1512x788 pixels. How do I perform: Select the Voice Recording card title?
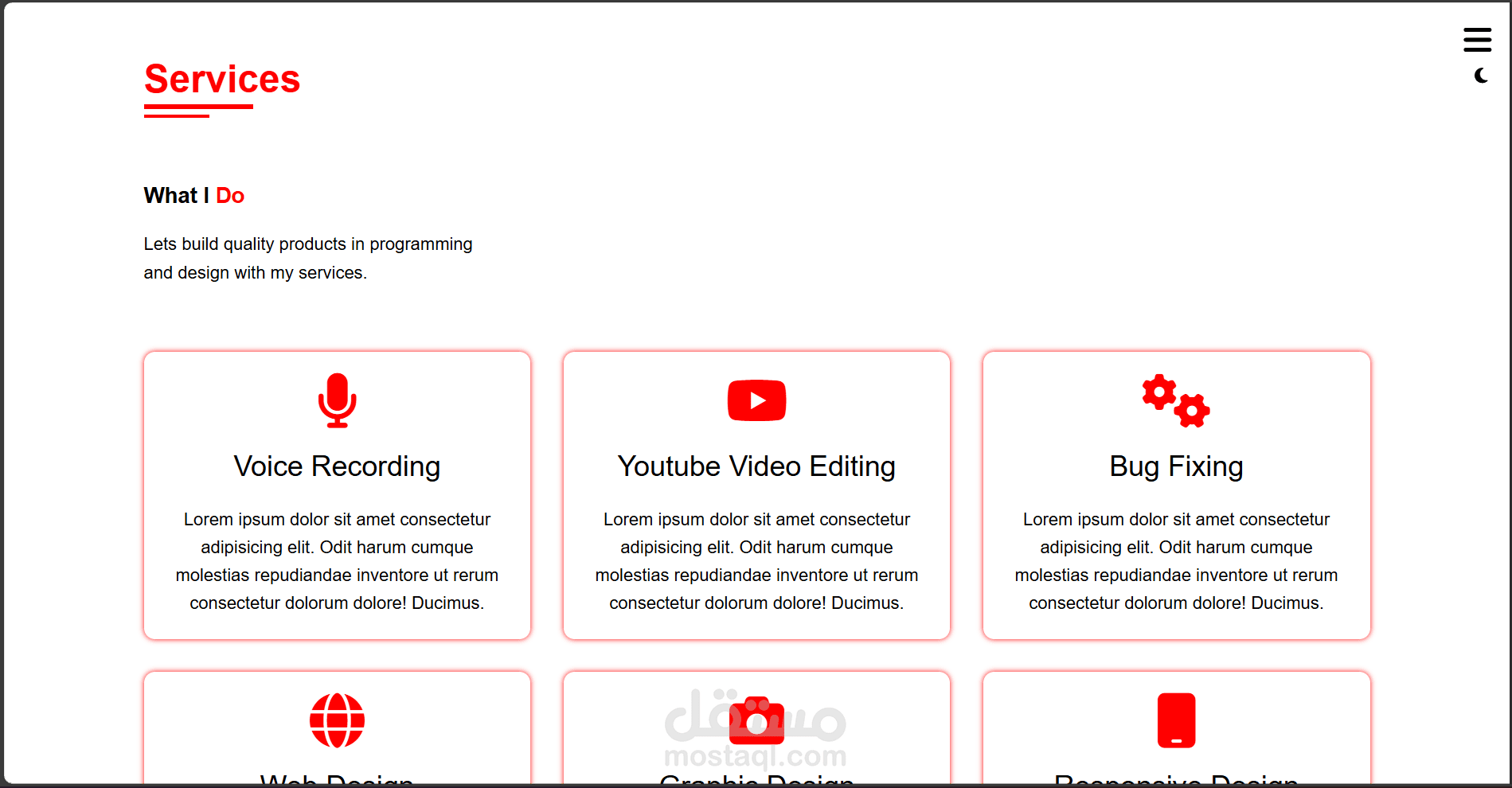point(337,466)
